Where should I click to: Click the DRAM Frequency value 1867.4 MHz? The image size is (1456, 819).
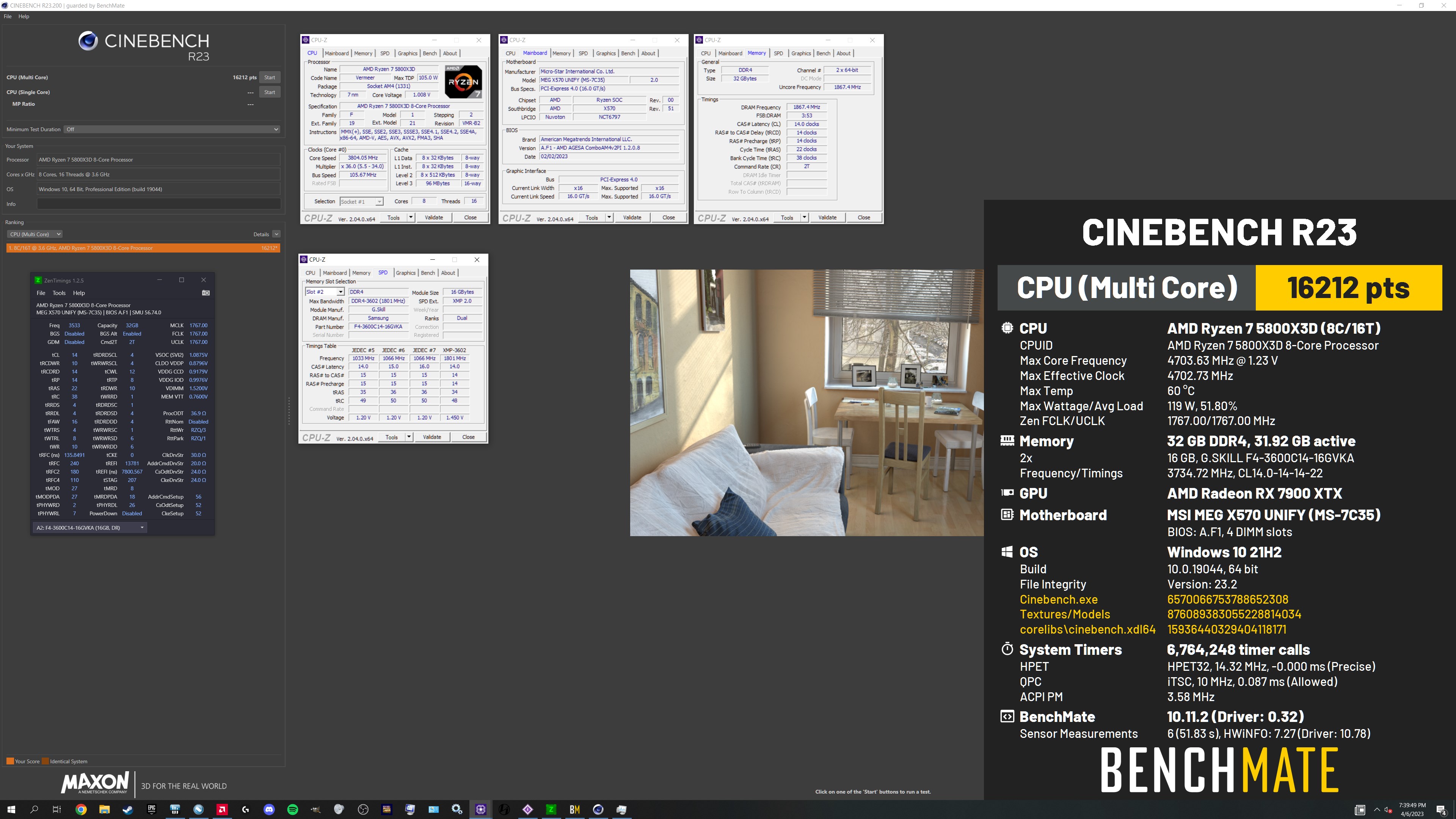point(806,107)
